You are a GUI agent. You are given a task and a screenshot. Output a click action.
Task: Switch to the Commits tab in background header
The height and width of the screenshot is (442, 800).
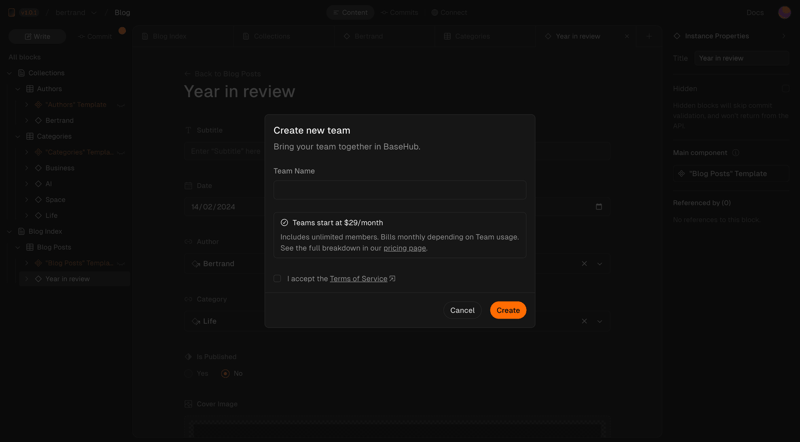point(399,12)
